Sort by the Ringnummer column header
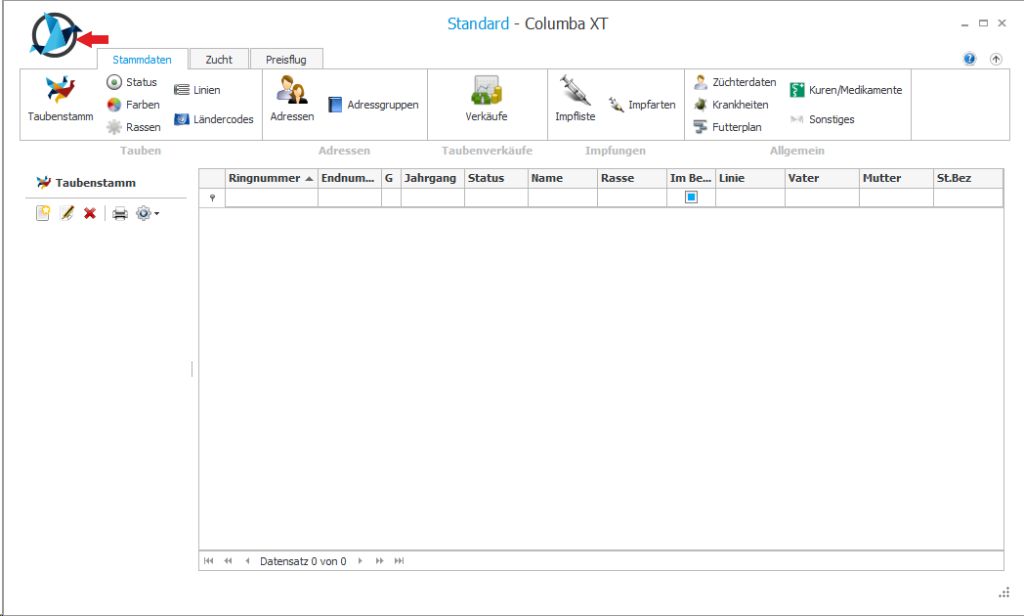Viewport: 1024px width, 616px height. (264, 178)
